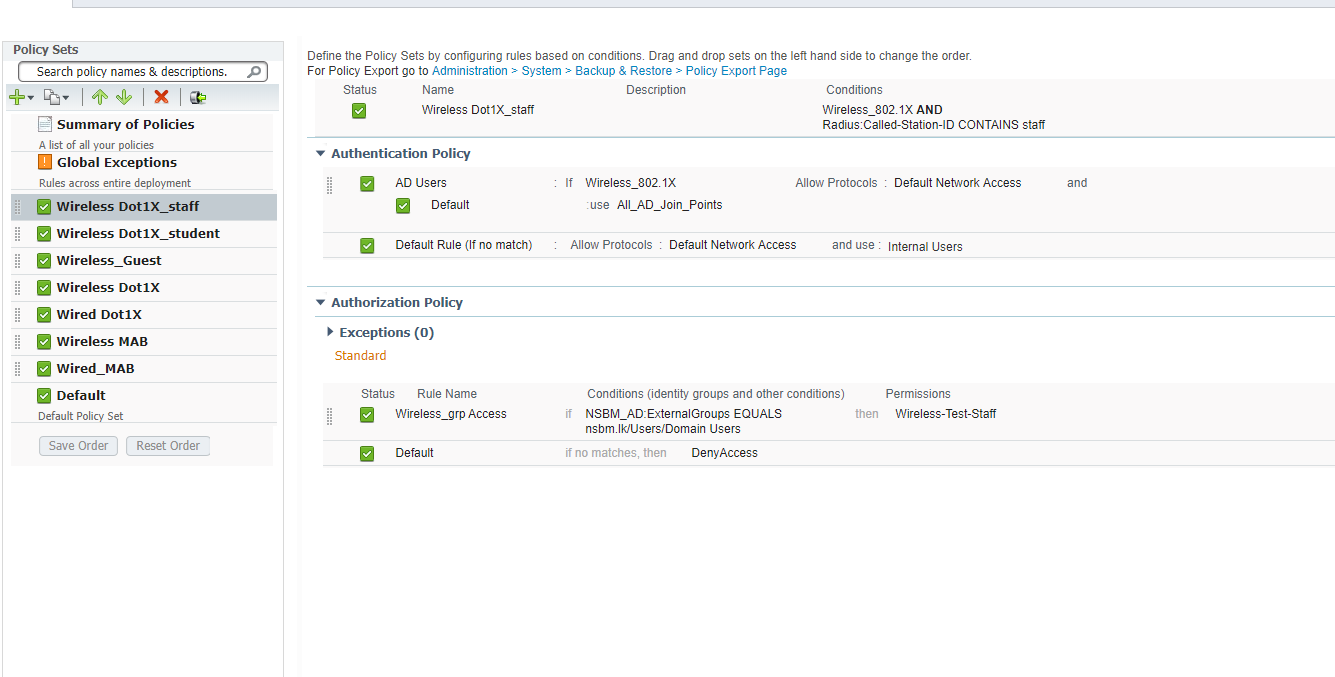Collapse the Authorization Policy section
Viewport: 1335px width, 677px height.
[x=321, y=302]
